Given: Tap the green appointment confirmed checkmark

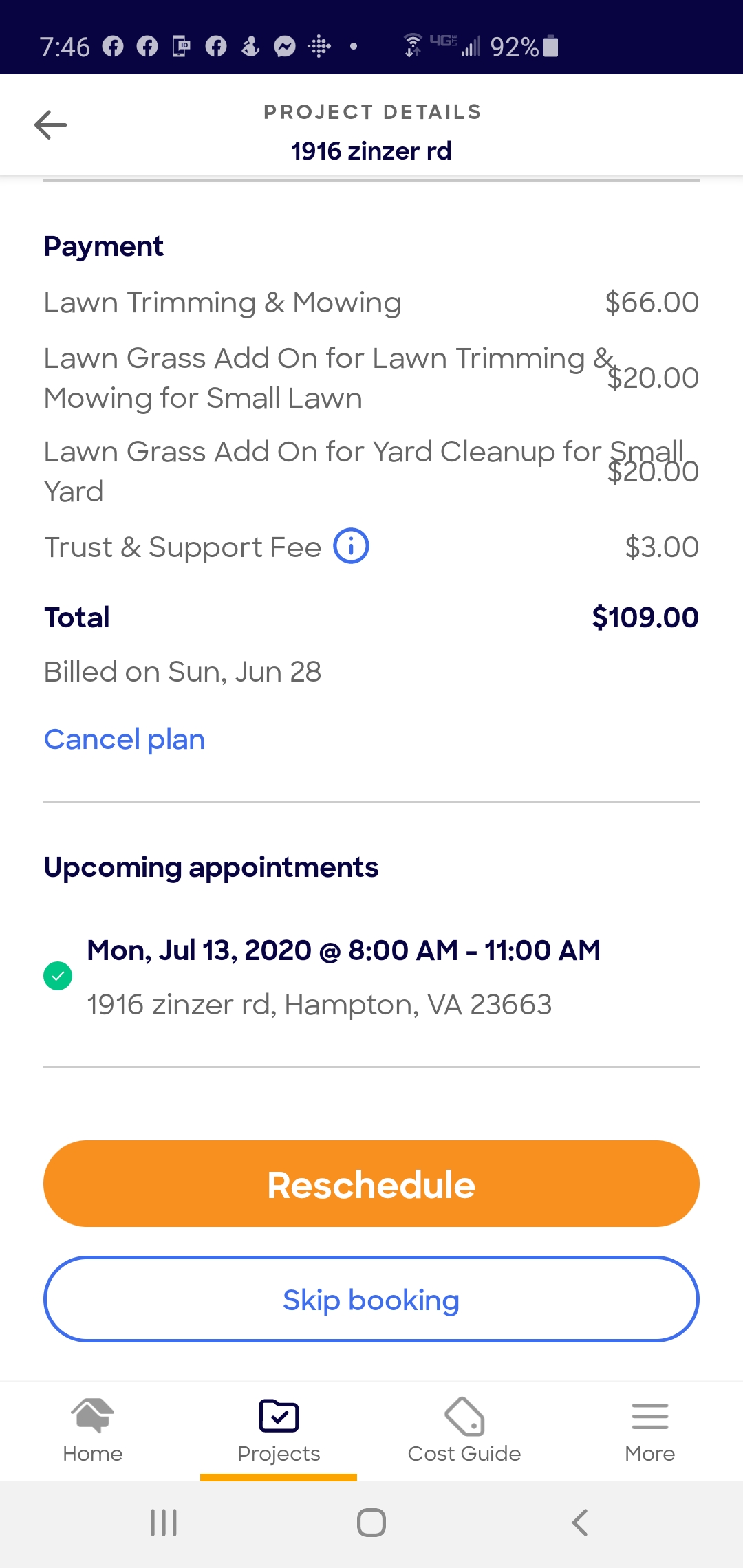Looking at the screenshot, I should tap(58, 976).
